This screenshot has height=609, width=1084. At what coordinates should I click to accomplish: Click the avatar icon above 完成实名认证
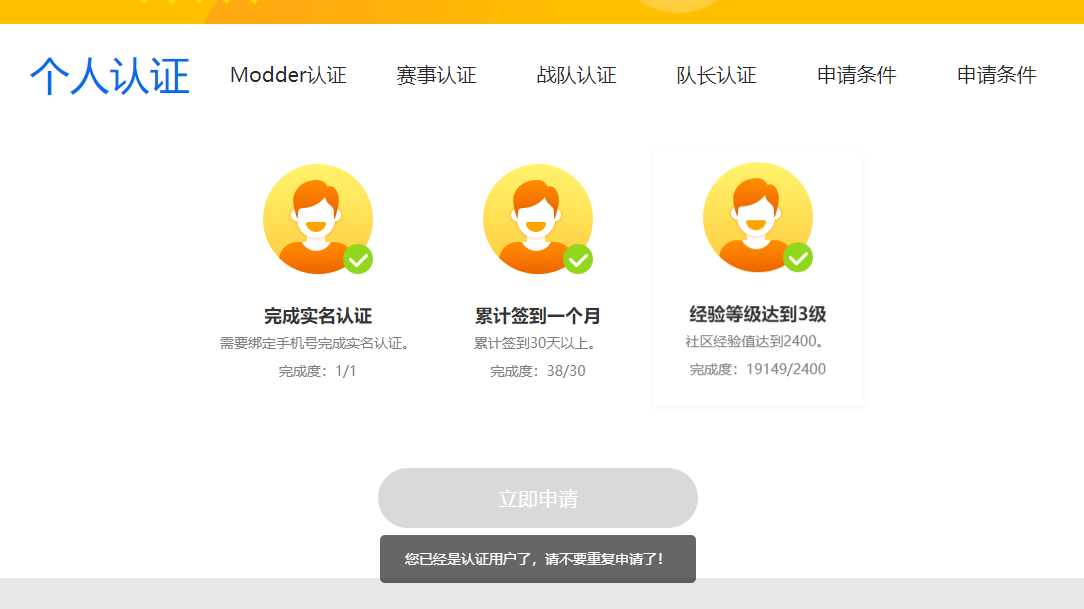tap(317, 219)
